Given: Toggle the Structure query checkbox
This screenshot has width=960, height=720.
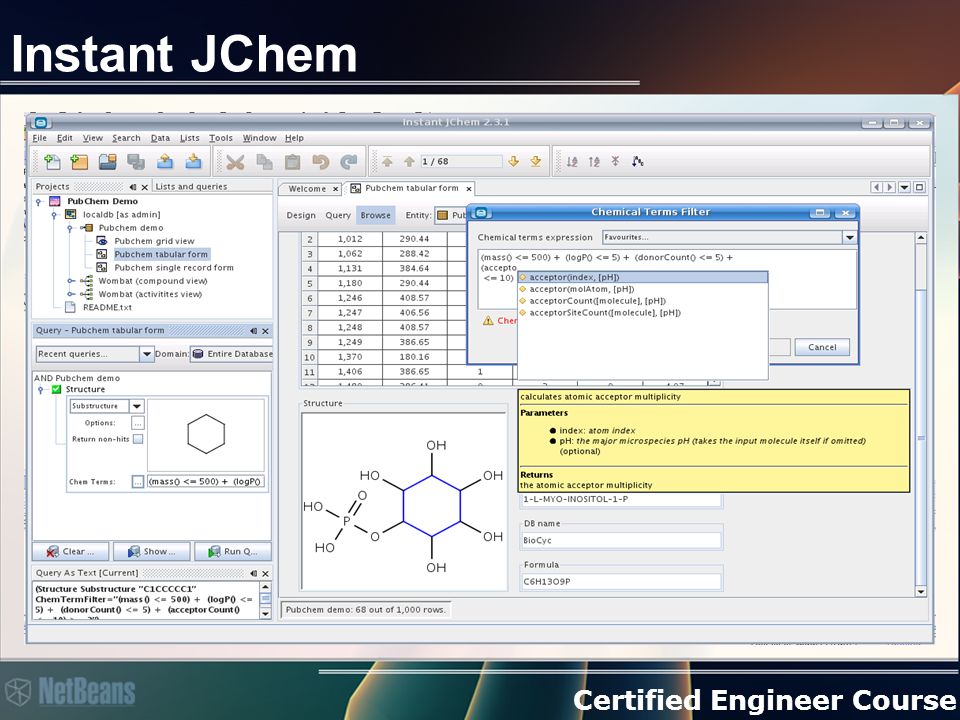Looking at the screenshot, I should coord(56,389).
